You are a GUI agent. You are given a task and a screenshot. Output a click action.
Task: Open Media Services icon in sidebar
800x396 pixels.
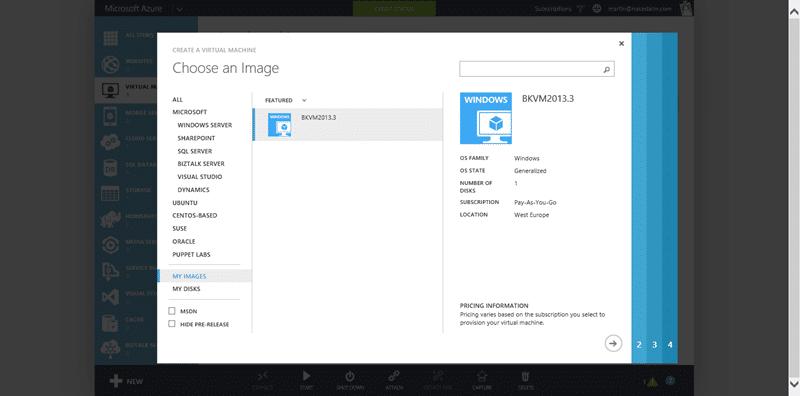pos(110,245)
